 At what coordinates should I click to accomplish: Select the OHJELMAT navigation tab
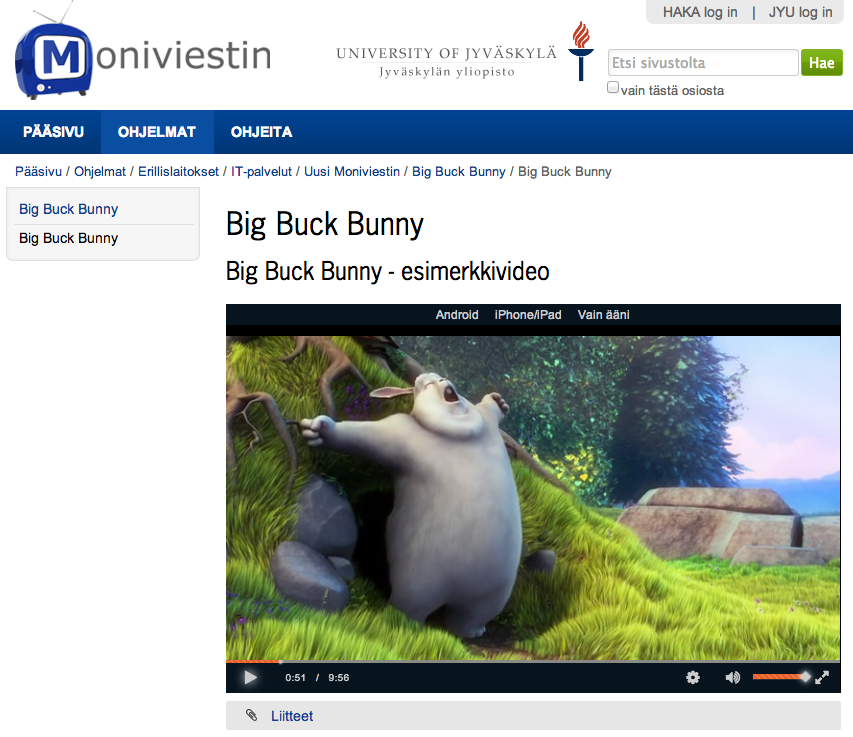pos(157,132)
